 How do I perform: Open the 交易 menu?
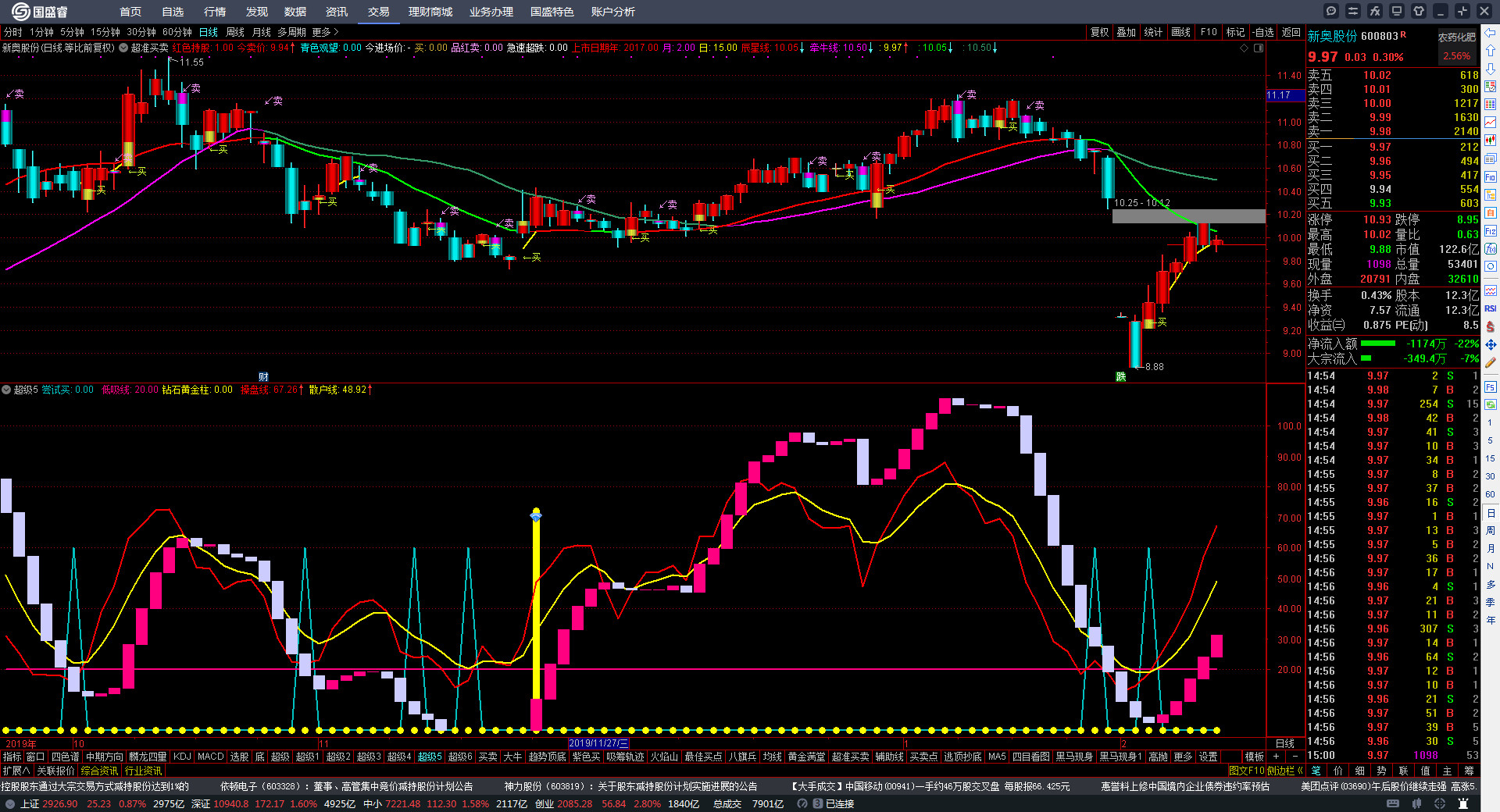pyautogui.click(x=379, y=12)
